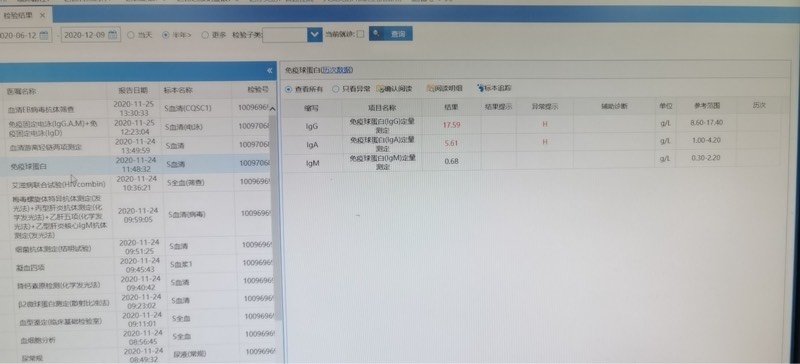The width and height of the screenshot is (800, 364).
Task: Click the end date field 2020-12-09
Action: (x=91, y=35)
